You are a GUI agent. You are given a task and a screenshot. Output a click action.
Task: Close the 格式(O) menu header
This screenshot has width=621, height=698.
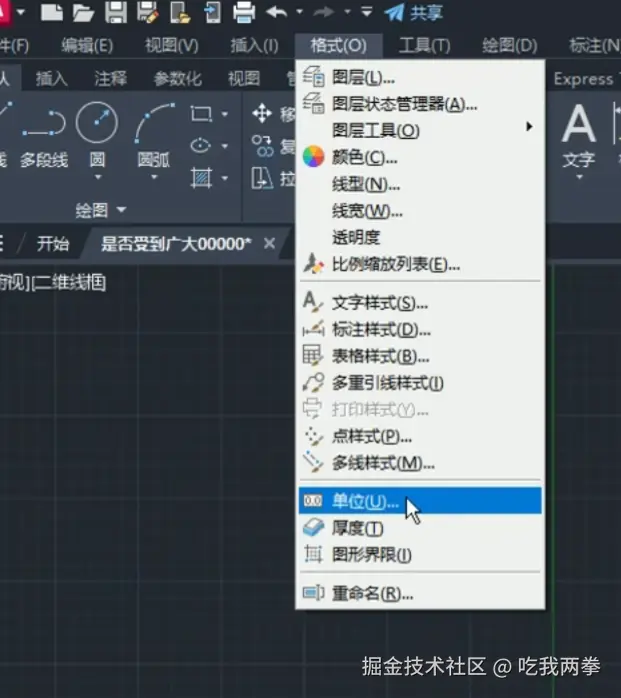[x=338, y=45]
